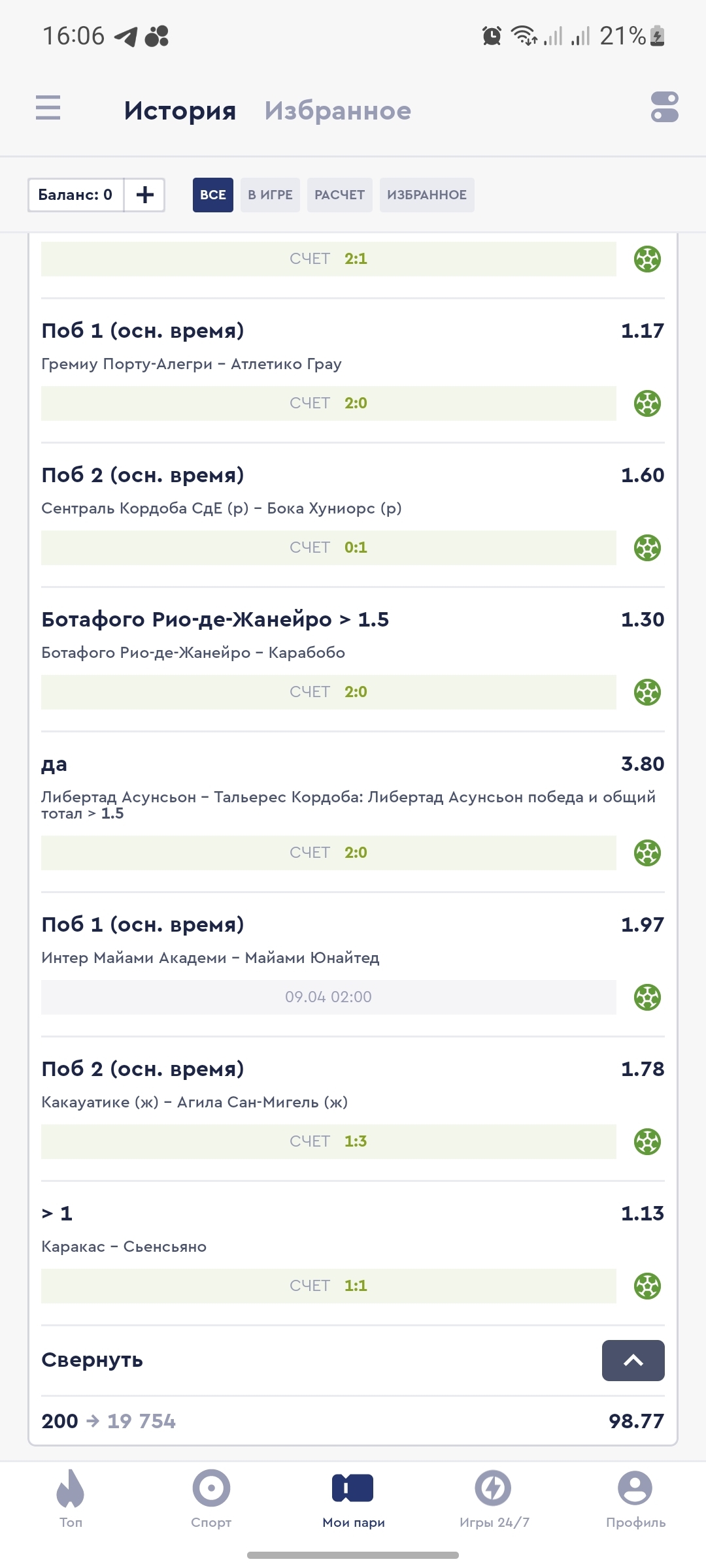Tap soccer ball icon for Каракас match
The image size is (706, 1568).
(x=647, y=1286)
